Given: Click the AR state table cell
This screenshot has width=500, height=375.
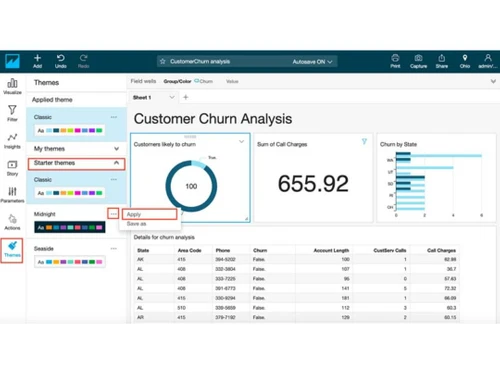Looking at the screenshot, I should (140, 317).
